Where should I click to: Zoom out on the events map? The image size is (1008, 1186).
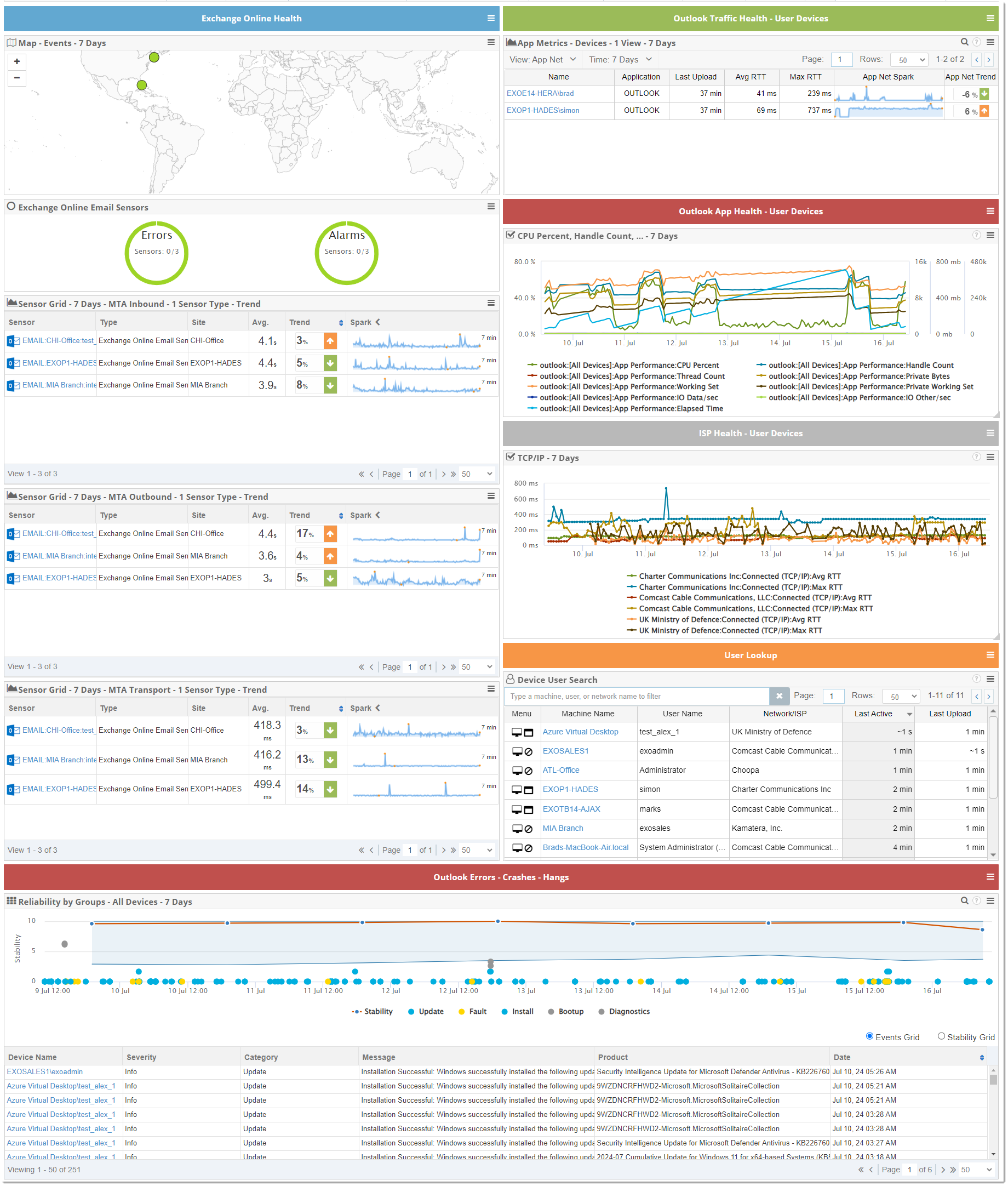point(17,78)
